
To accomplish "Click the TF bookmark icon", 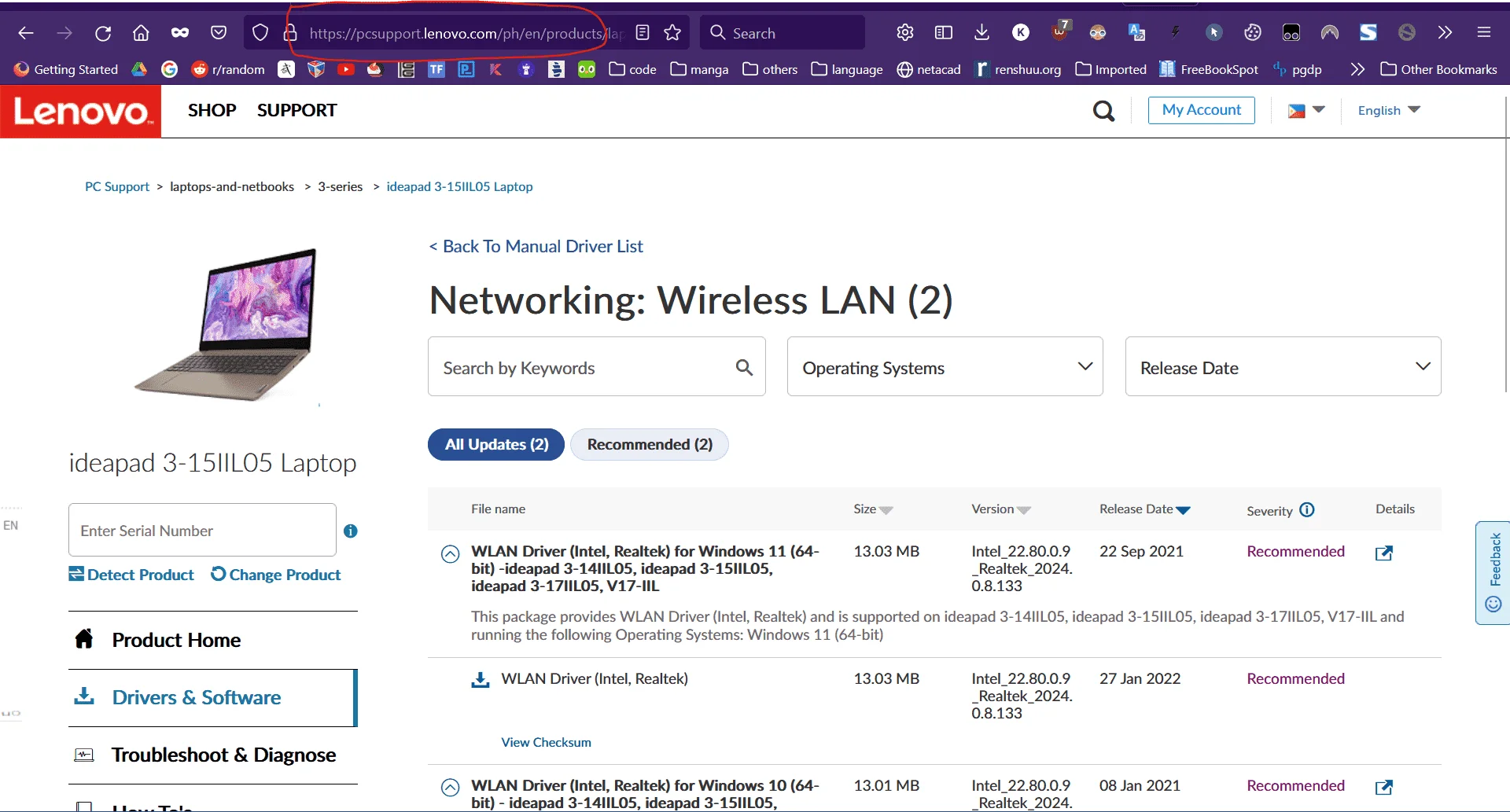I will click(x=436, y=69).
